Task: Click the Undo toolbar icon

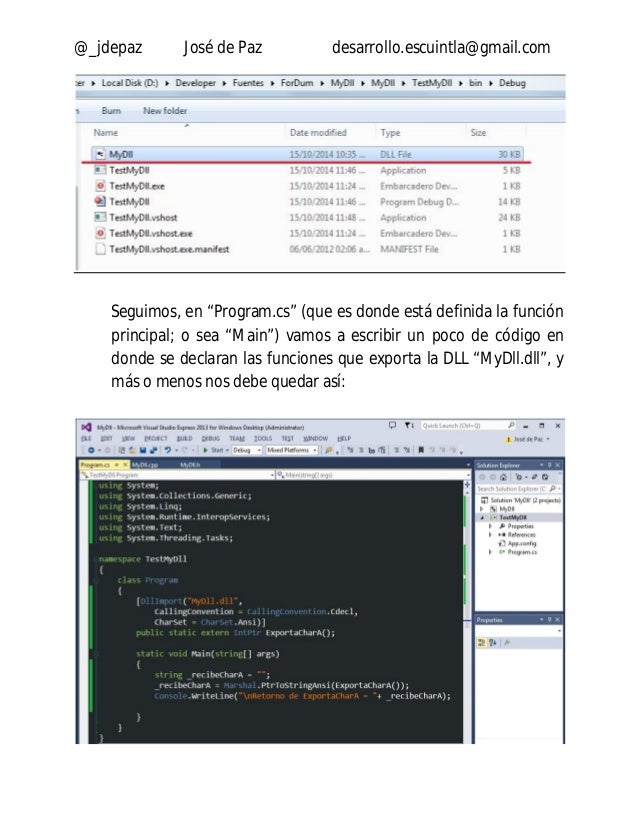Action: point(168,450)
